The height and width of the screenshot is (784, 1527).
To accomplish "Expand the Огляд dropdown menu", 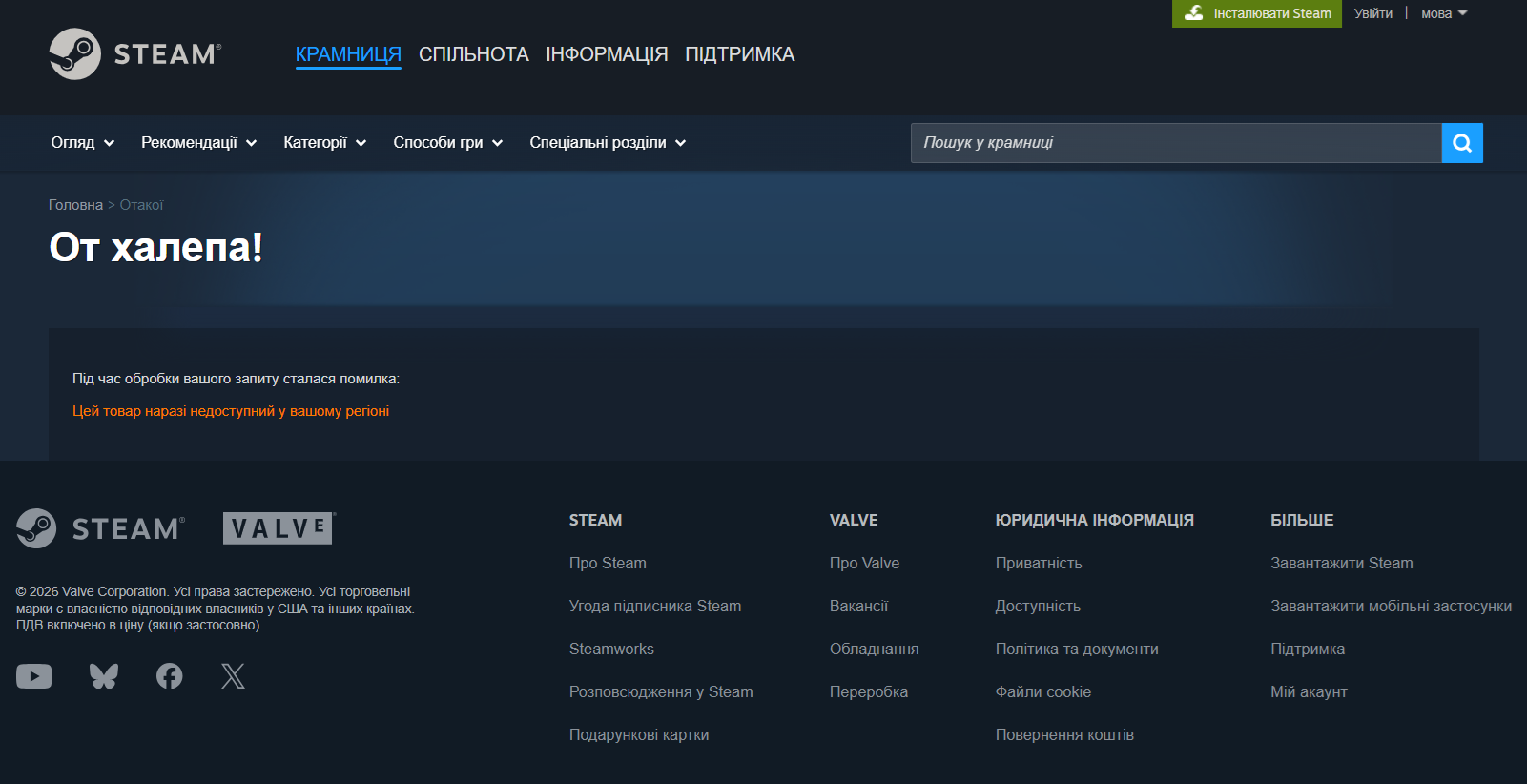I will pos(82,143).
